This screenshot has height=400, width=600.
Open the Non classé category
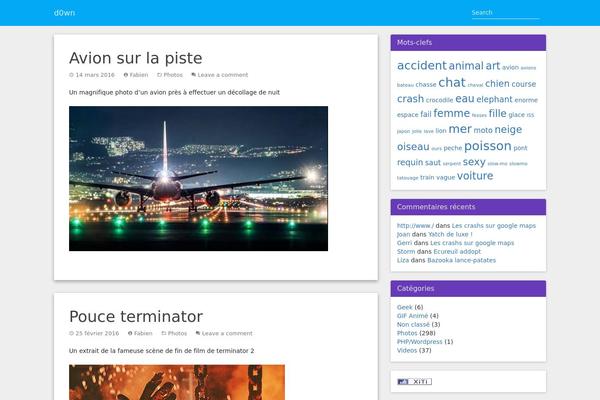[x=413, y=325]
